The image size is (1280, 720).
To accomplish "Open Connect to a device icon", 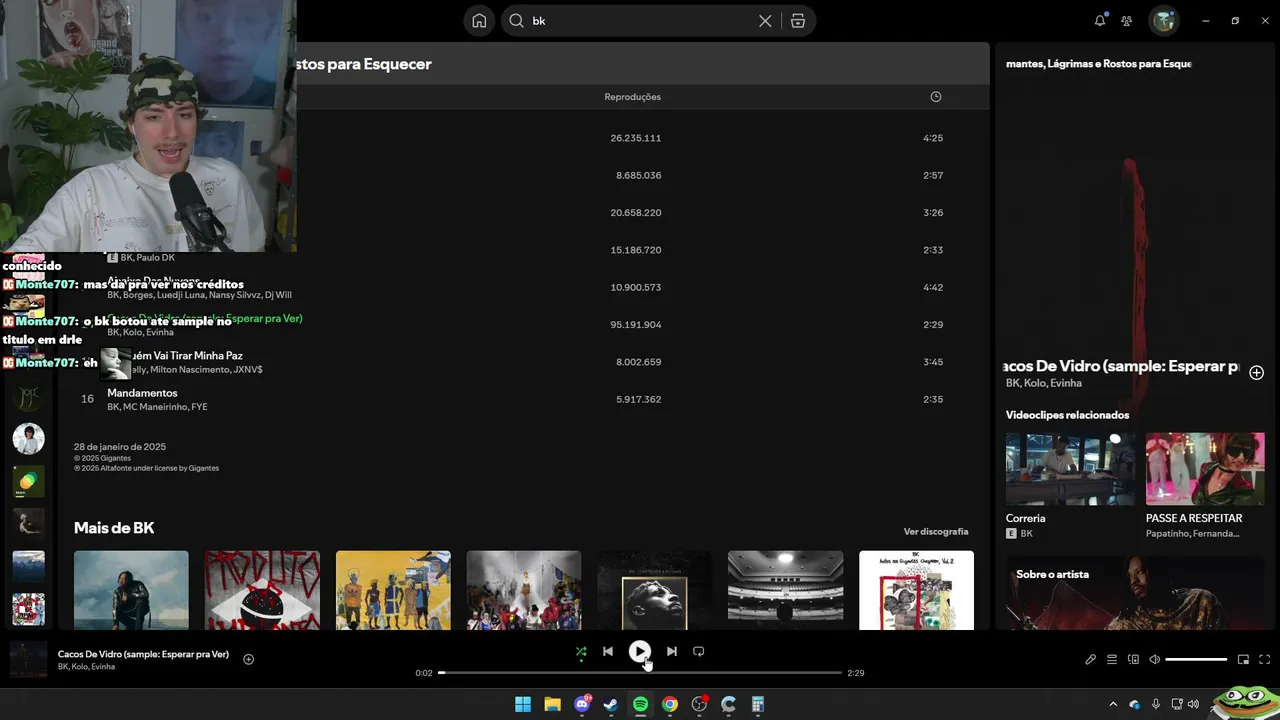I will 1133,660.
